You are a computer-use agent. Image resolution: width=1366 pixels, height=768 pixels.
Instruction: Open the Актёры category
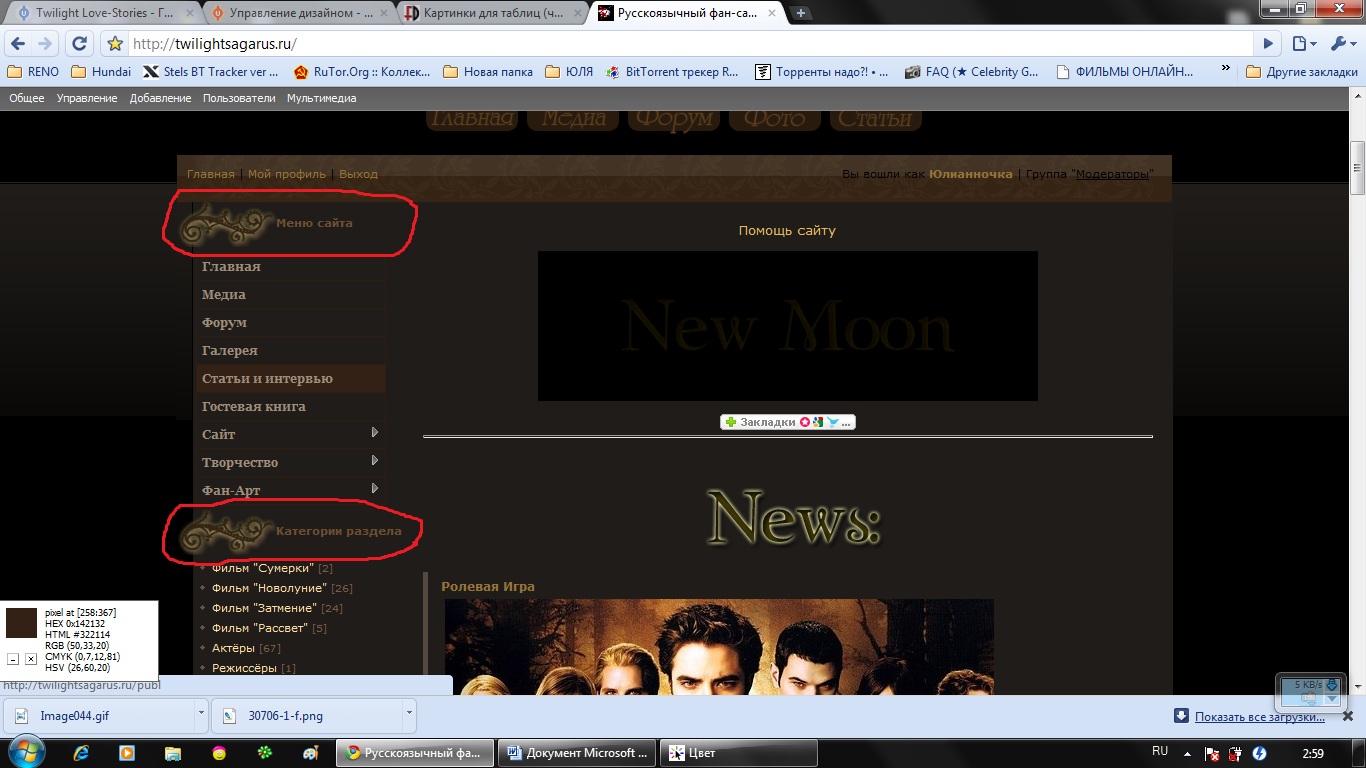pyautogui.click(x=234, y=648)
